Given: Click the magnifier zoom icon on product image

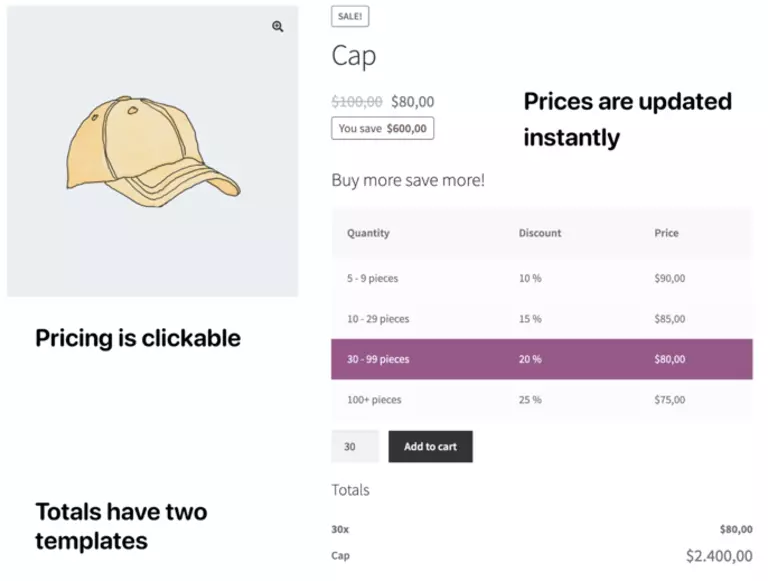Looking at the screenshot, I should 278,27.
